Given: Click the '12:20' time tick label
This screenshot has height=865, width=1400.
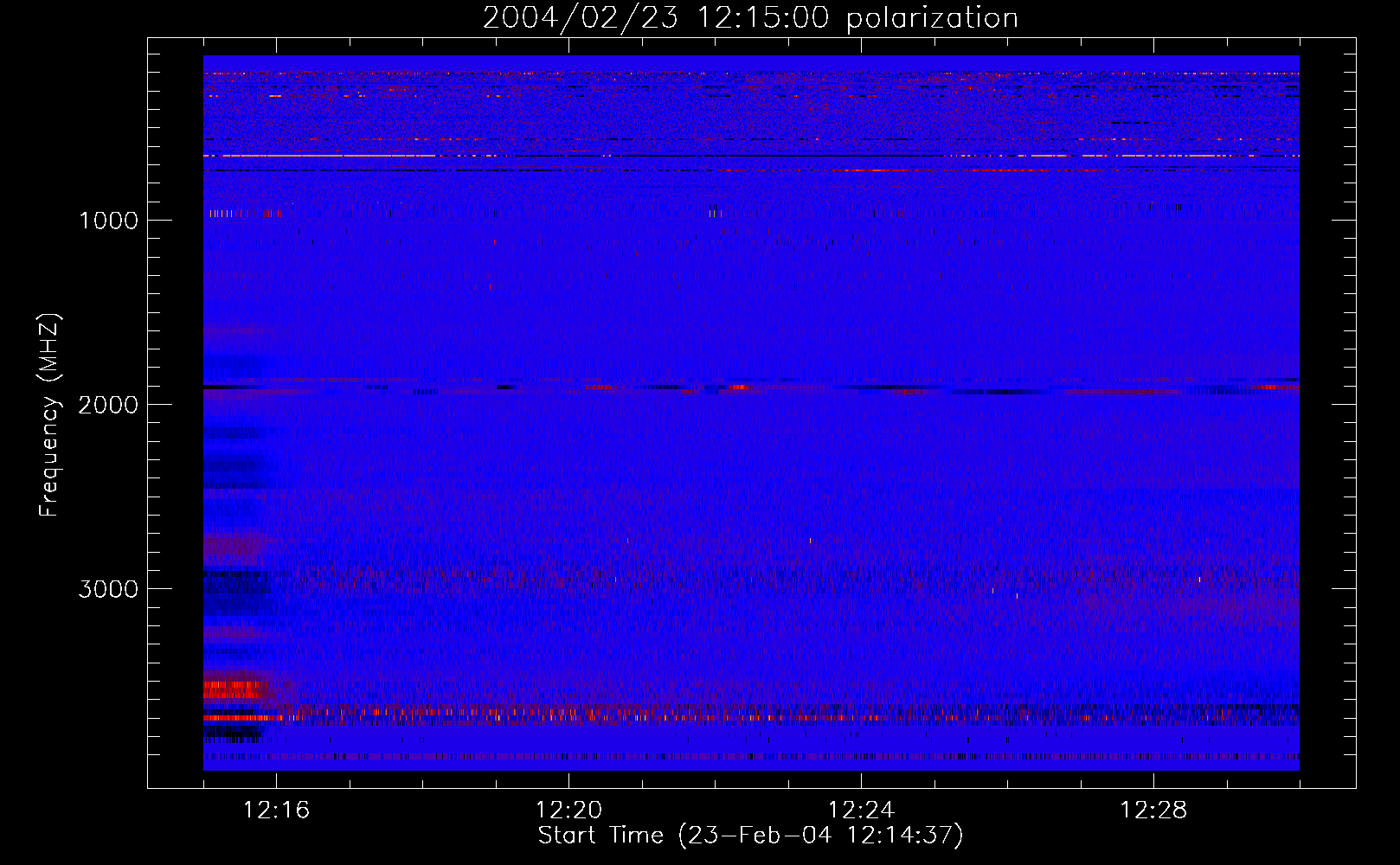Looking at the screenshot, I should (569, 811).
